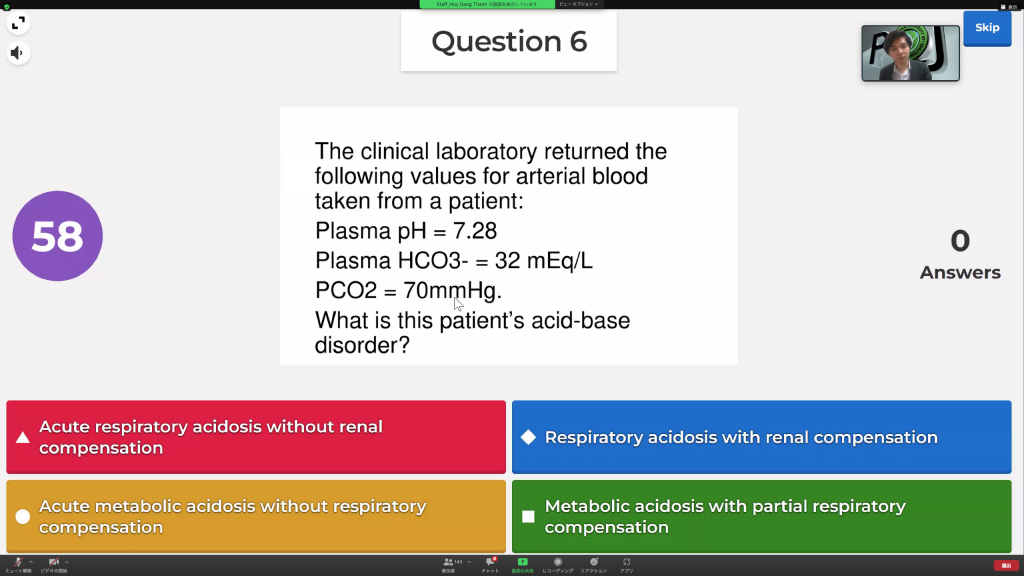Viewport: 1024px width, 576px height.
Task: Select the red triangle answer option
Action: 256,437
